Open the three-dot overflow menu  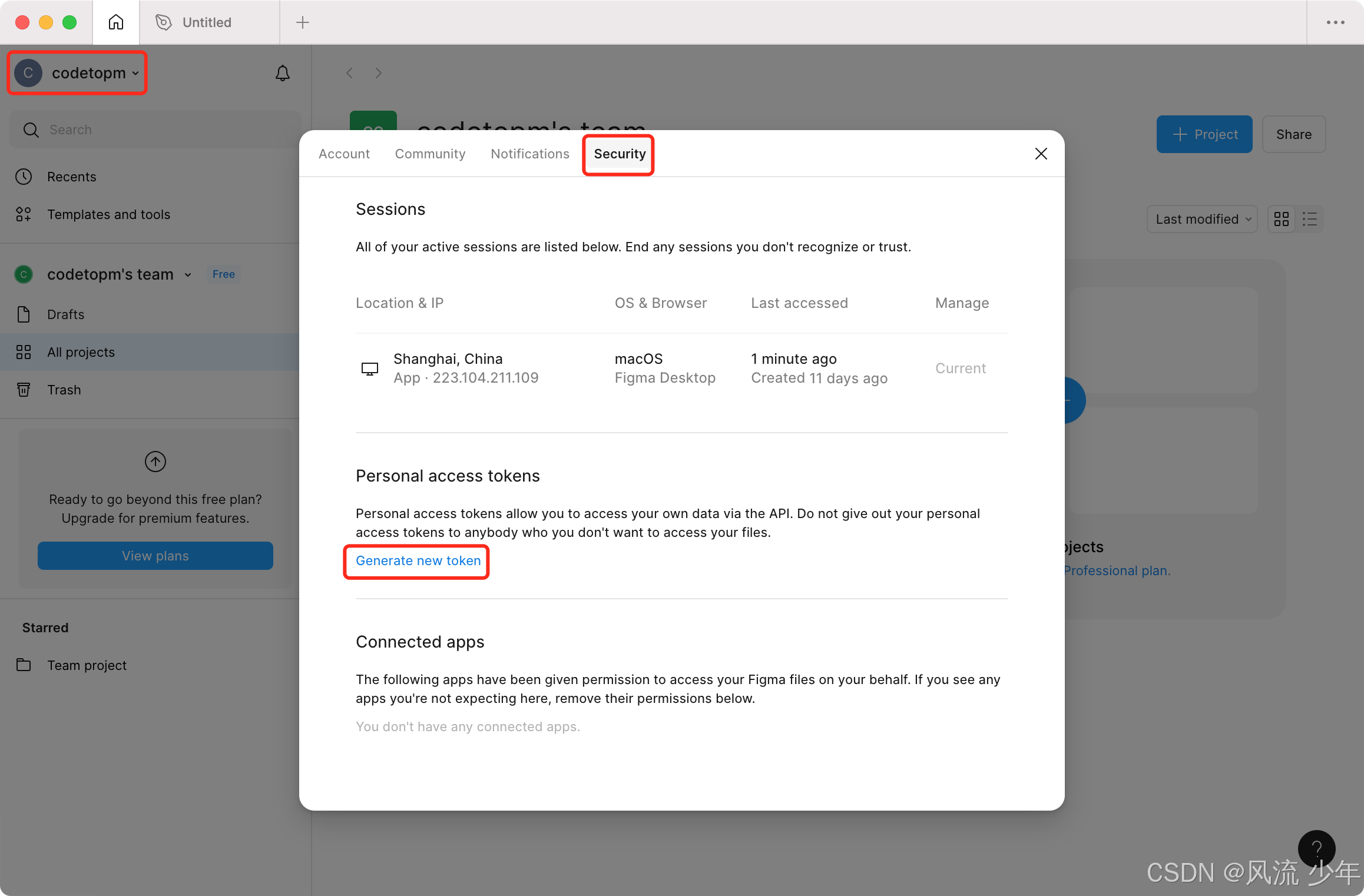point(1336,22)
